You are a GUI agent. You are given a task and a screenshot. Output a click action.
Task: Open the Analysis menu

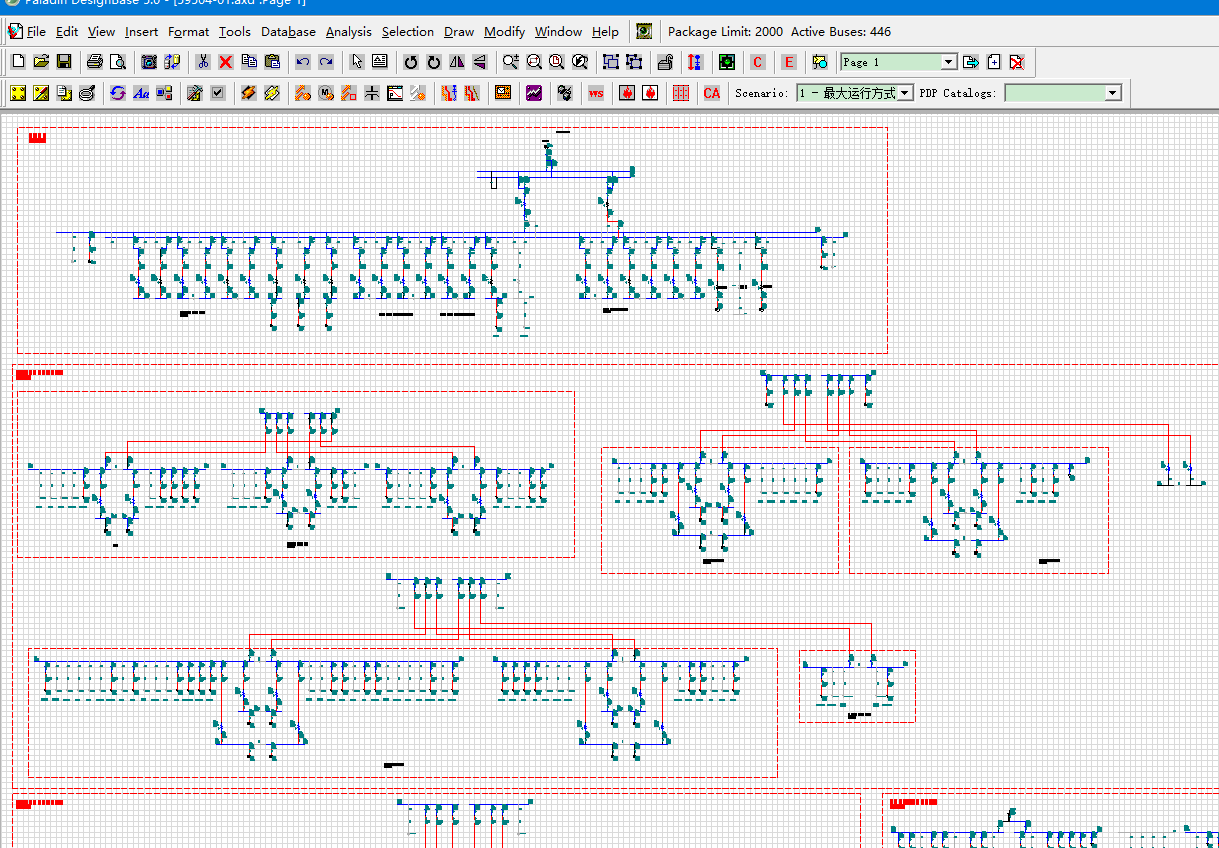348,32
